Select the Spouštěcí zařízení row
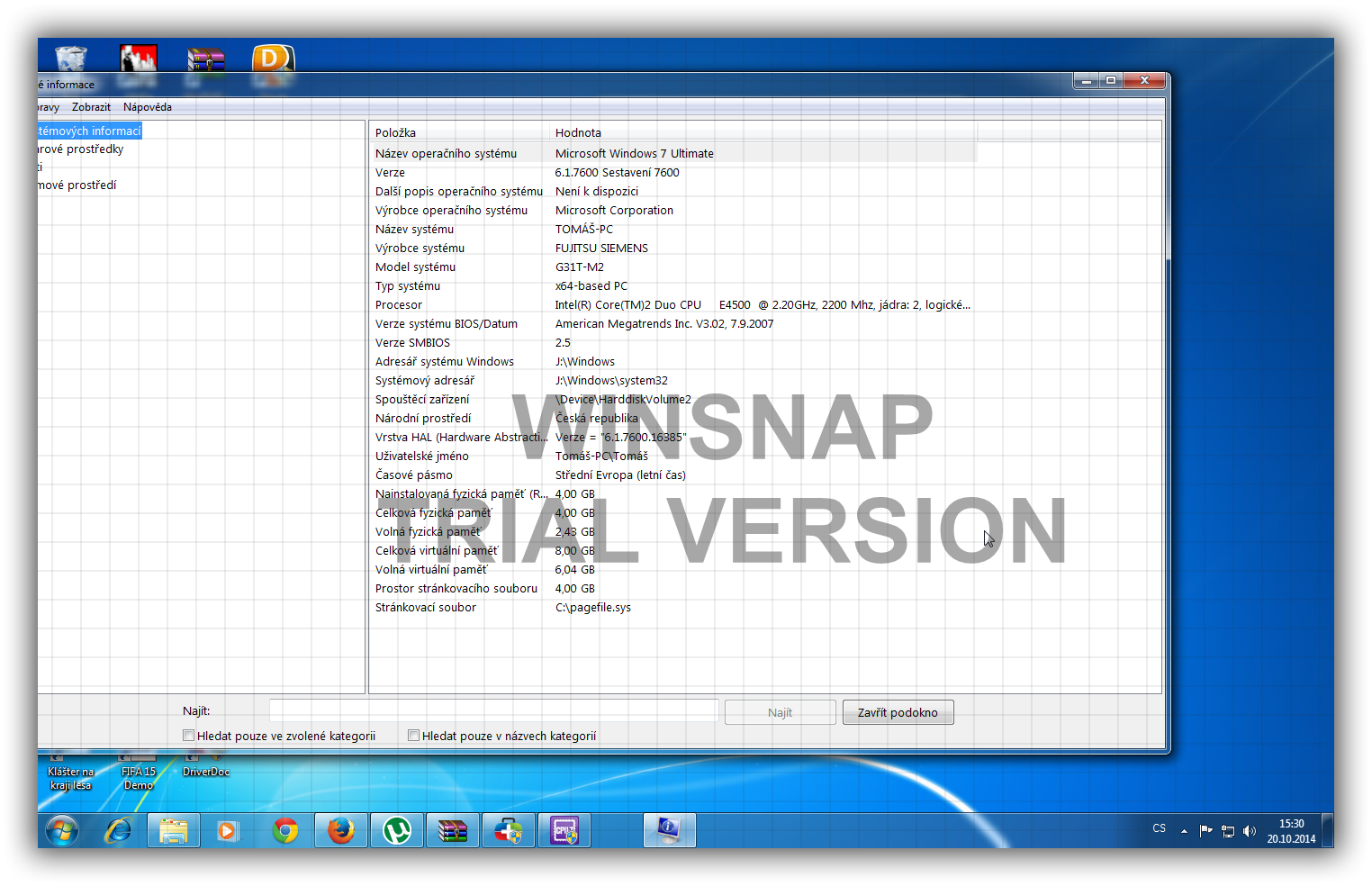This screenshot has width=1372, height=886. coord(673,400)
